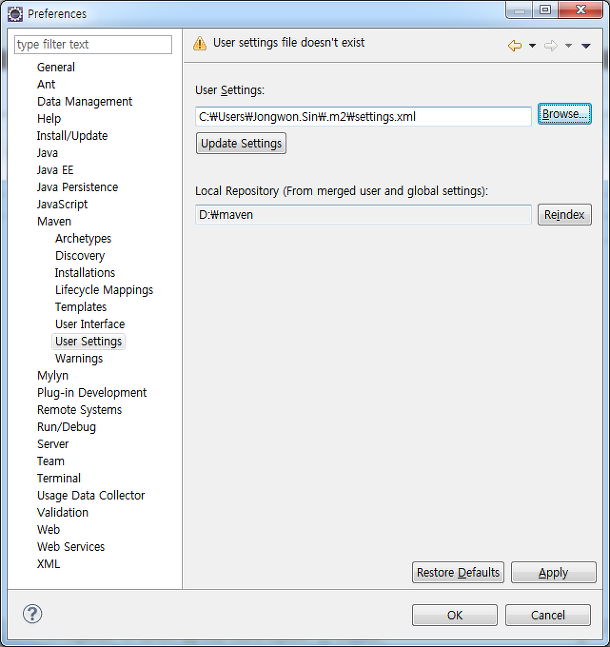Select Help preferences category

pos(49,118)
